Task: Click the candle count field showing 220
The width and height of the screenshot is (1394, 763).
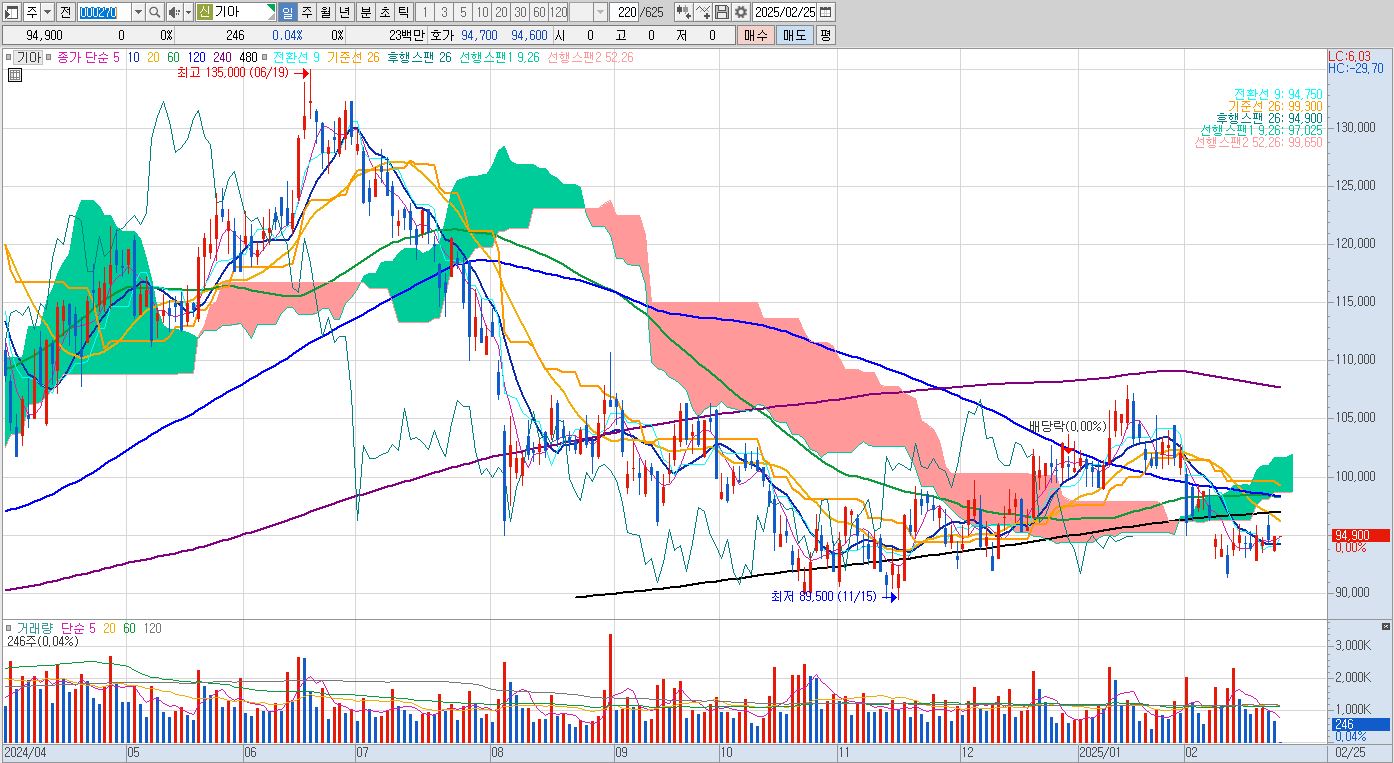Action: [626, 12]
